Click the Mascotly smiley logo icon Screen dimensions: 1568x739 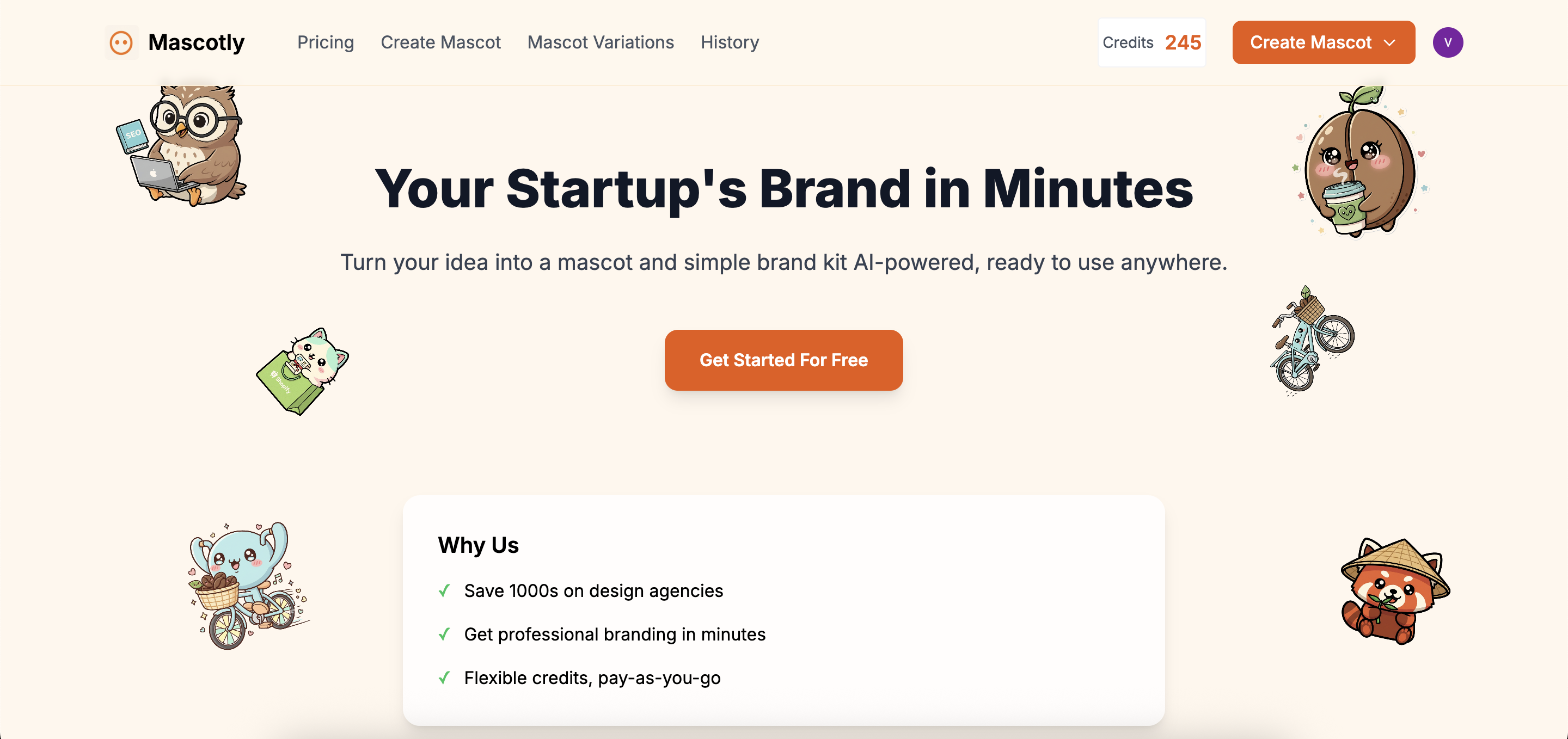pos(121,42)
